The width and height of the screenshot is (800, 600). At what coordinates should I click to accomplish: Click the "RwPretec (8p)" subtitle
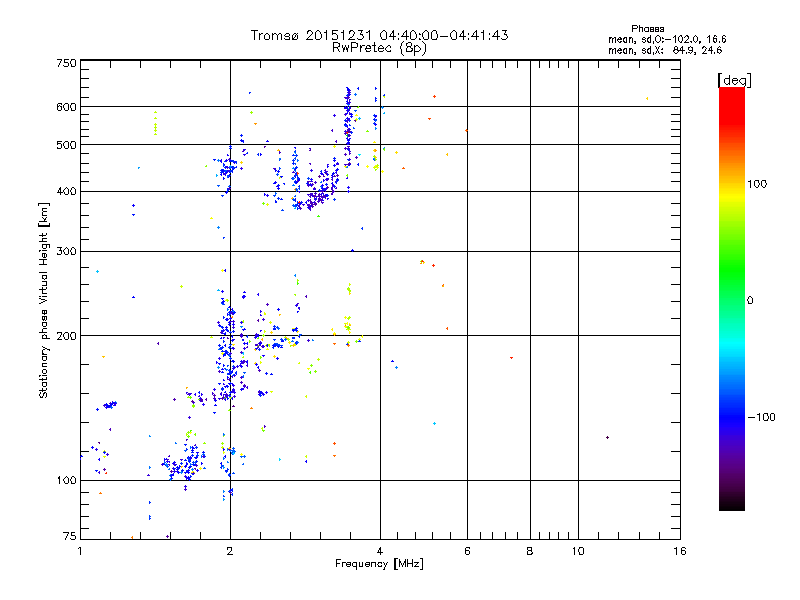379,48
